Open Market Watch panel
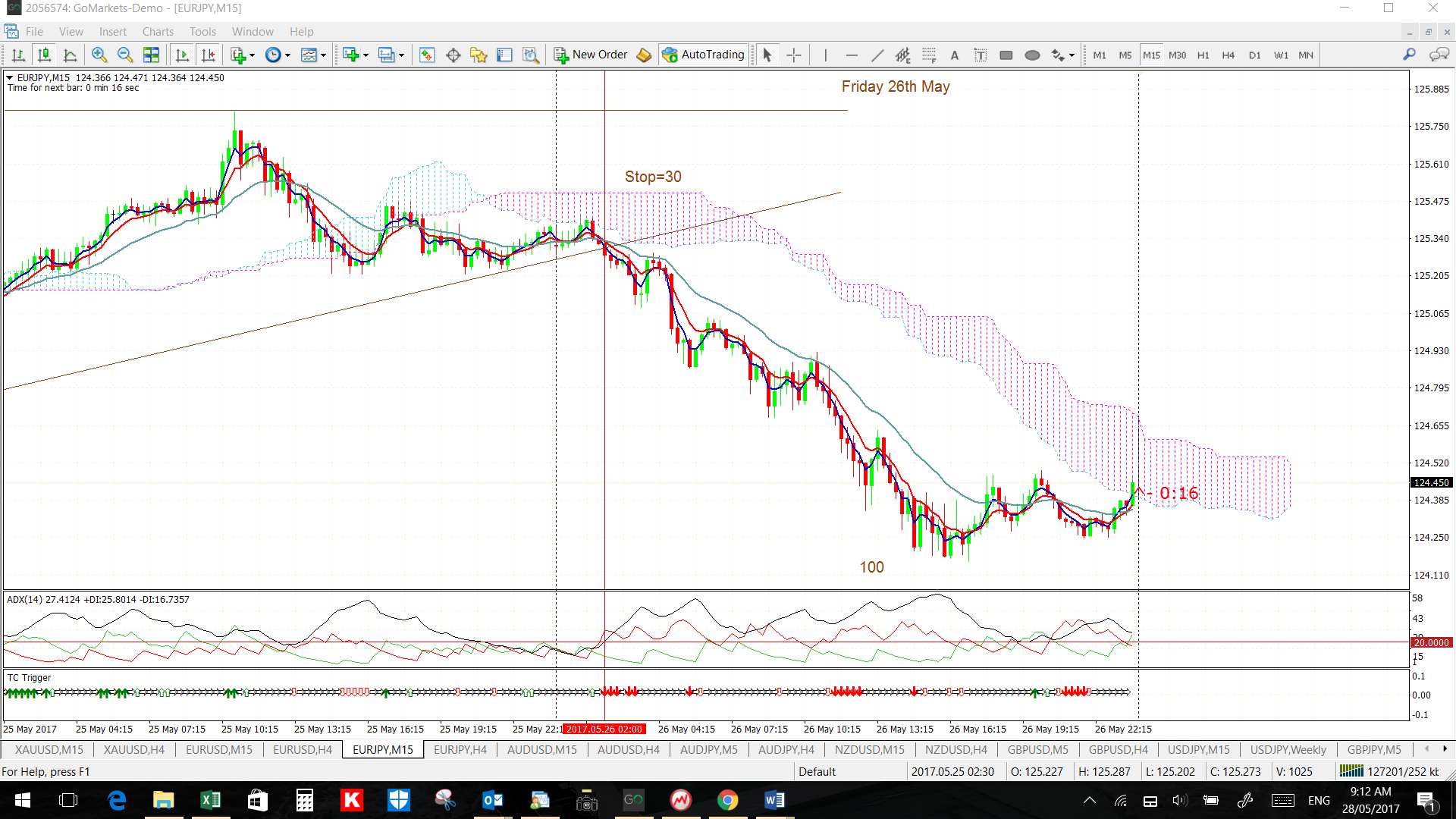 tap(427, 55)
